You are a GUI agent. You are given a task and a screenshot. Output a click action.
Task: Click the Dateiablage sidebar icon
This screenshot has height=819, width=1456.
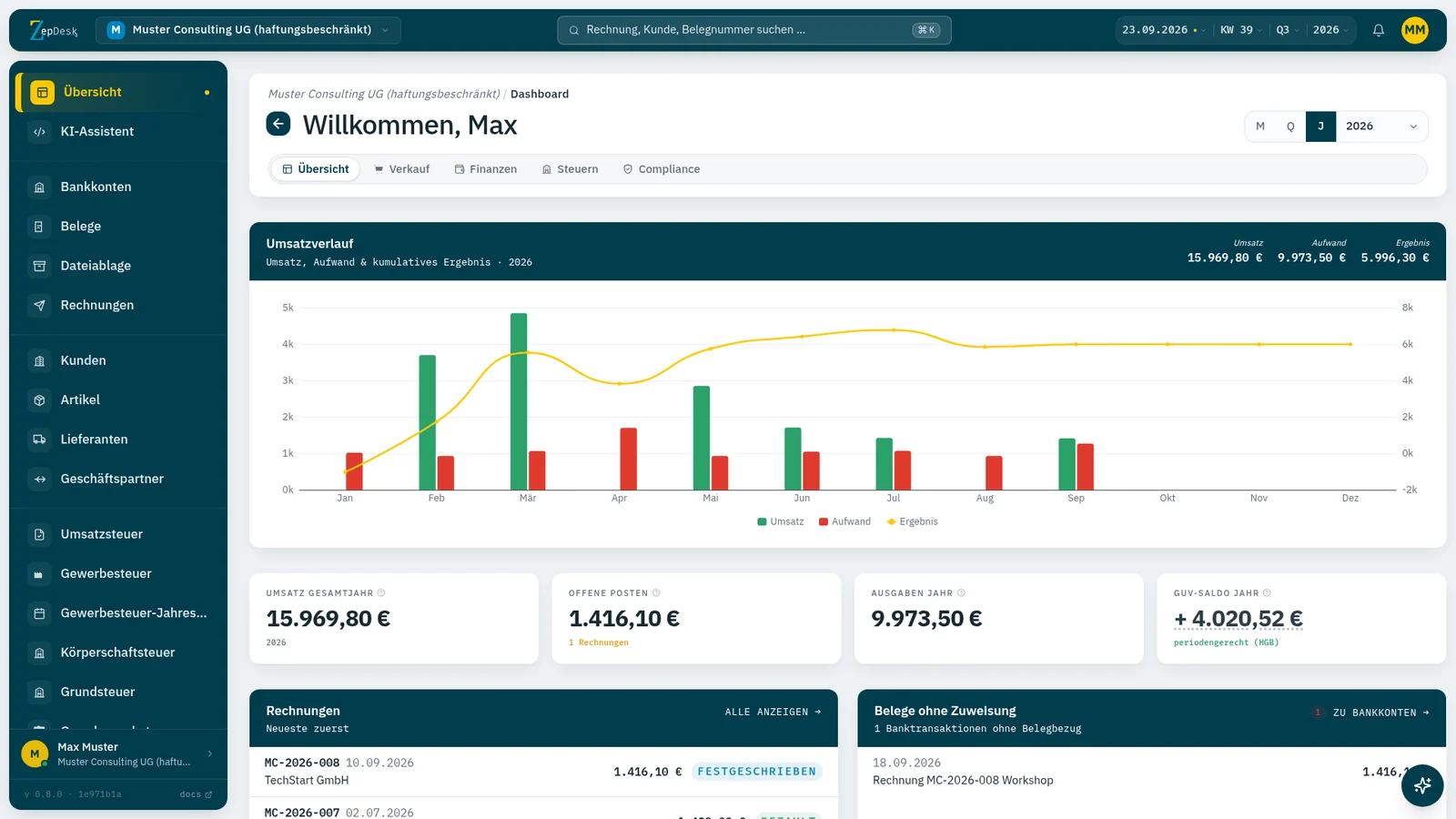pyautogui.click(x=39, y=266)
